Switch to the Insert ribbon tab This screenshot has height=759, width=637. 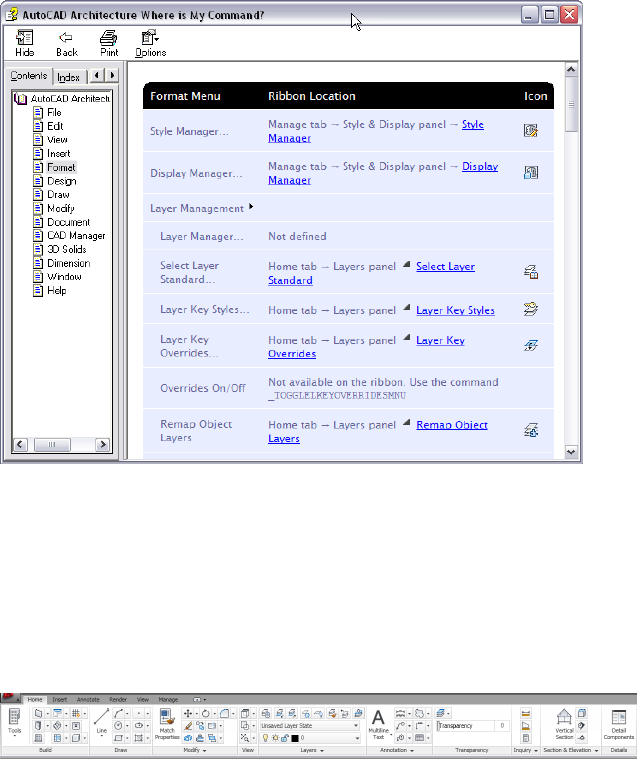point(60,699)
